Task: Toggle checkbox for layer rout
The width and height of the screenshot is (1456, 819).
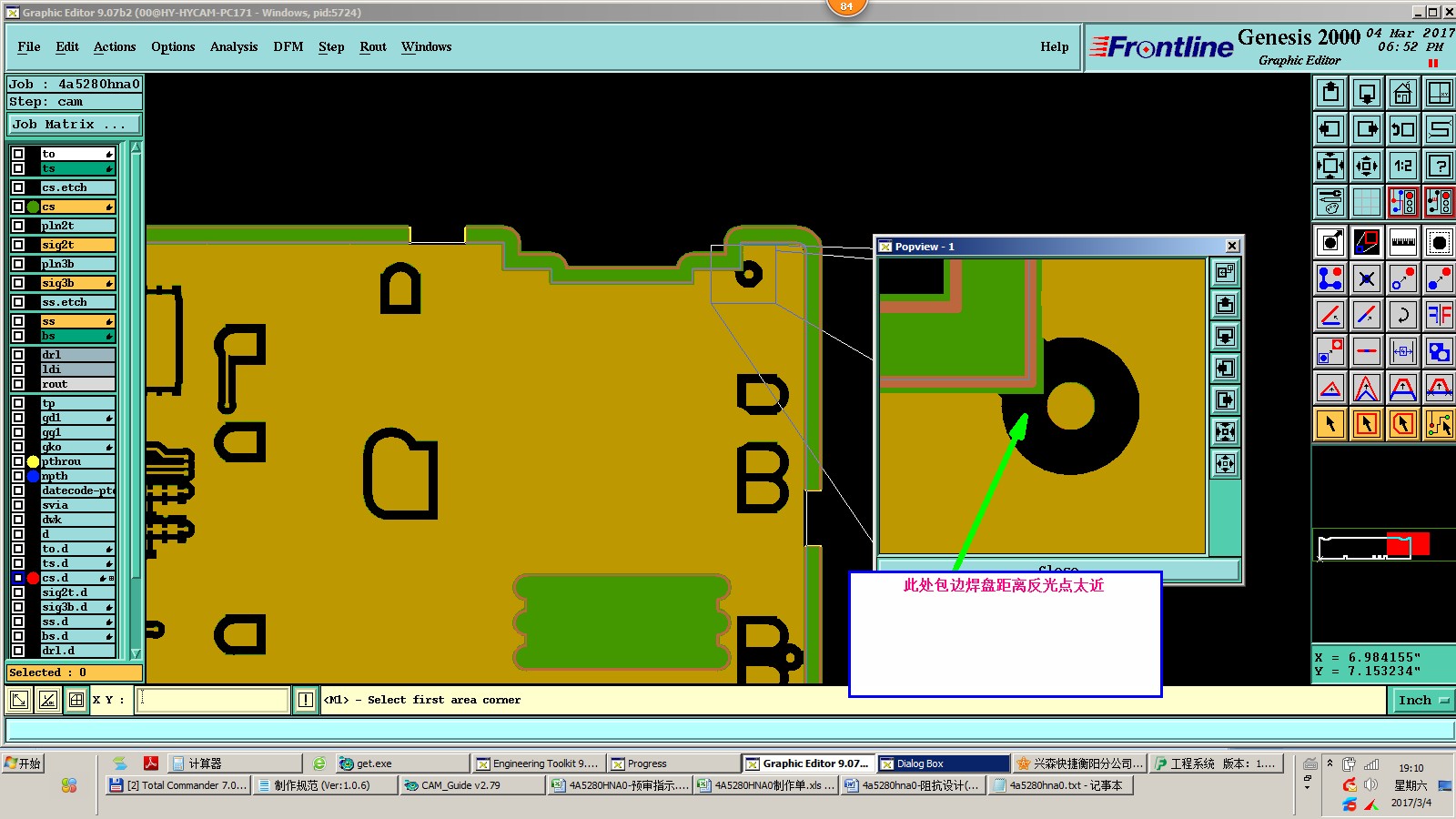Action: pos(18,384)
